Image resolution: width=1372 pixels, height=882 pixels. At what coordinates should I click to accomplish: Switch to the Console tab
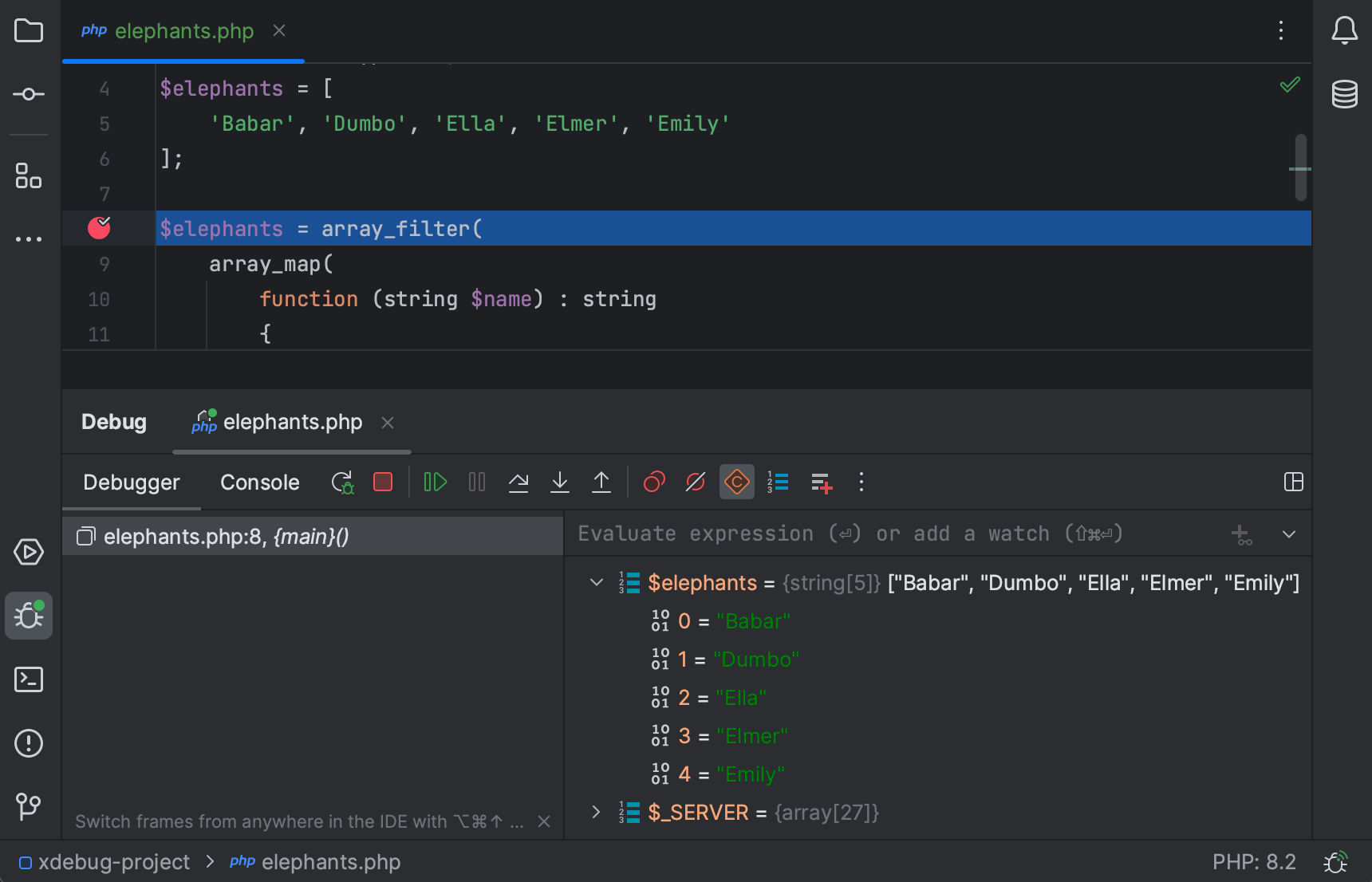coord(259,482)
